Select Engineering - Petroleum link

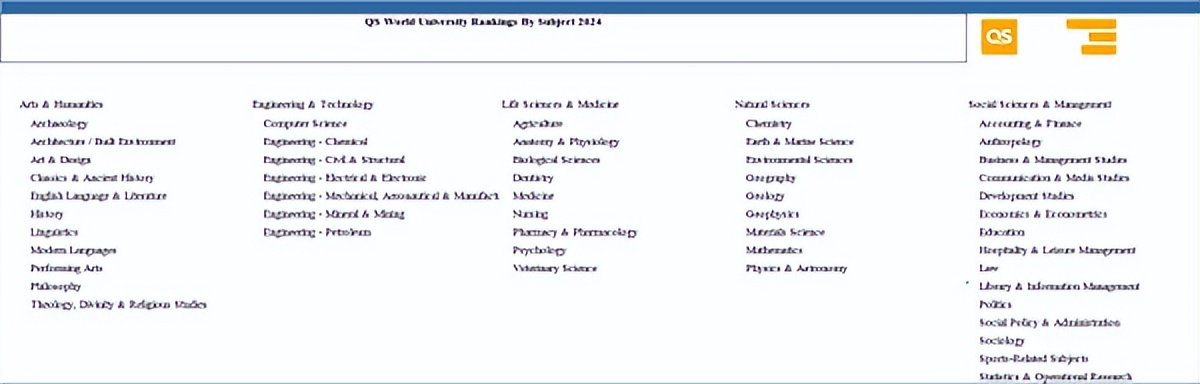tap(317, 232)
